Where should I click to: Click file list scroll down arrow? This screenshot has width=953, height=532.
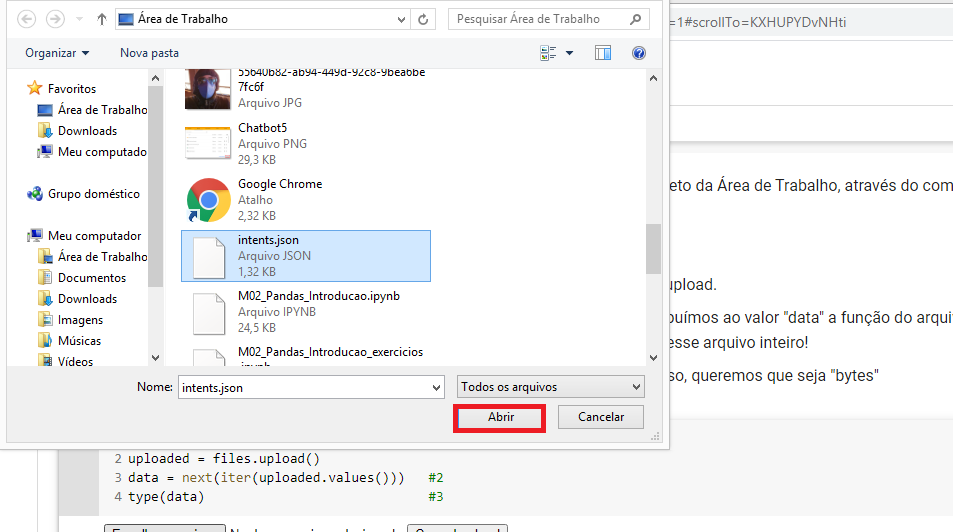(x=653, y=358)
